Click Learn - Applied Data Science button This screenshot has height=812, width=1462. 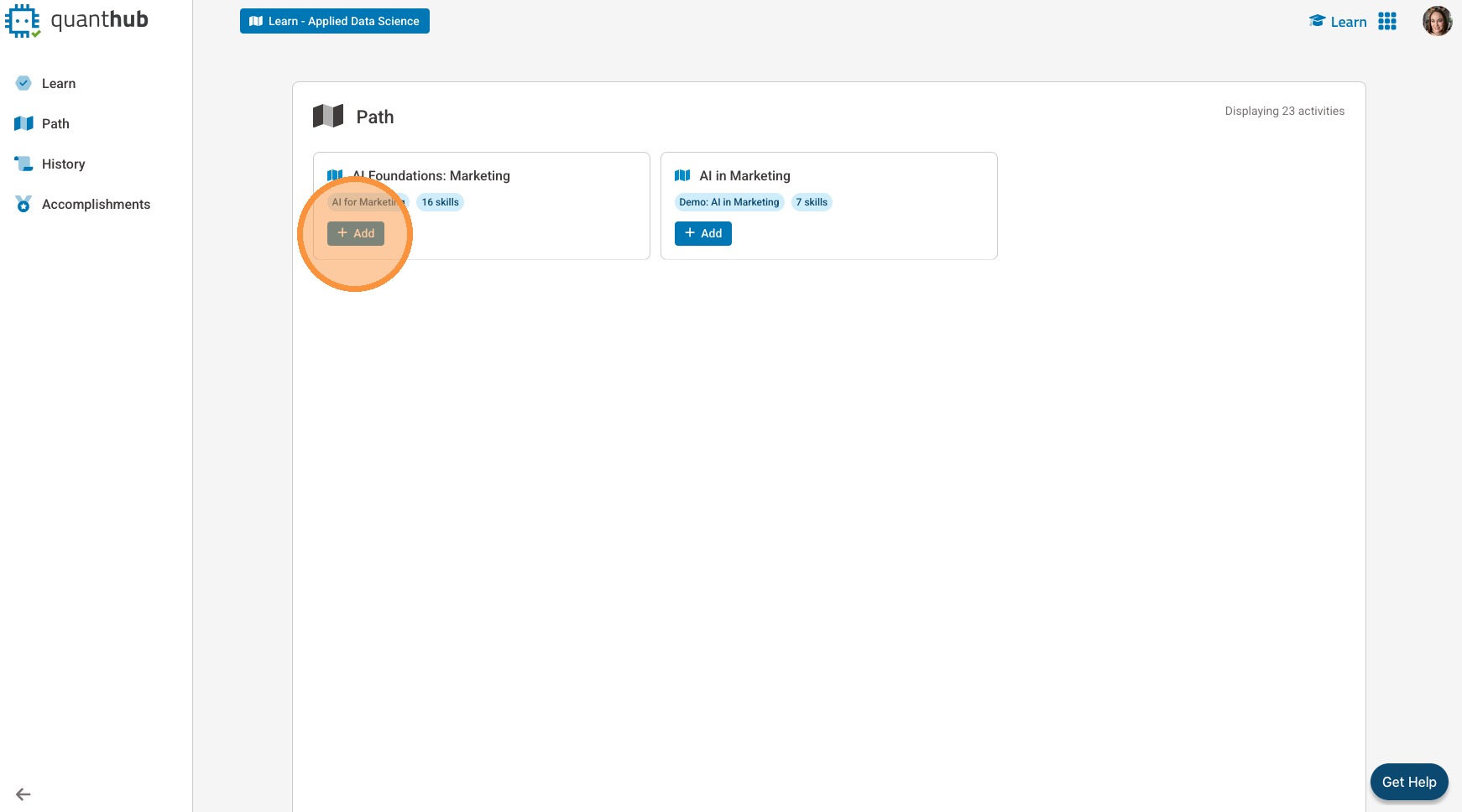(335, 21)
